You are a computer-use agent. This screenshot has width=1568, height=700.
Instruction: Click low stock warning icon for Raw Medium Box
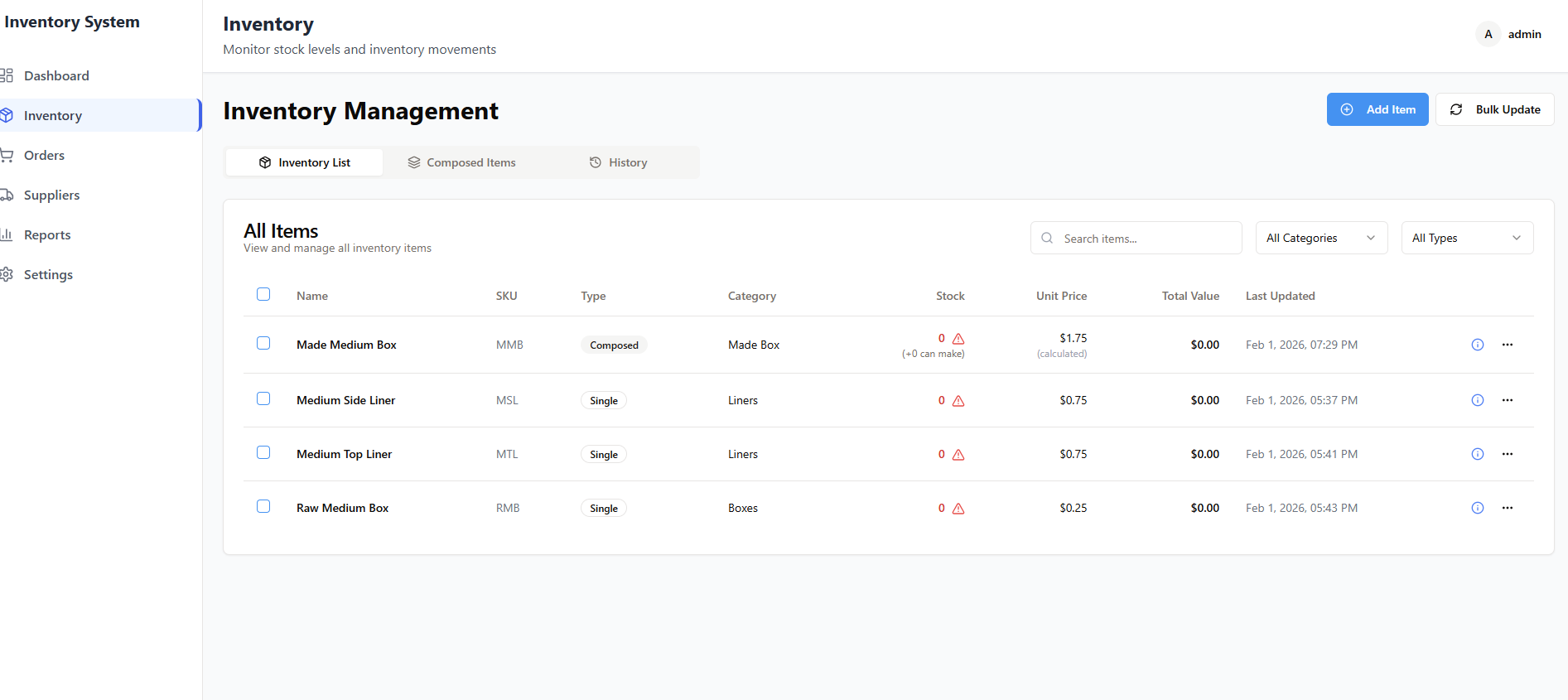958,509
